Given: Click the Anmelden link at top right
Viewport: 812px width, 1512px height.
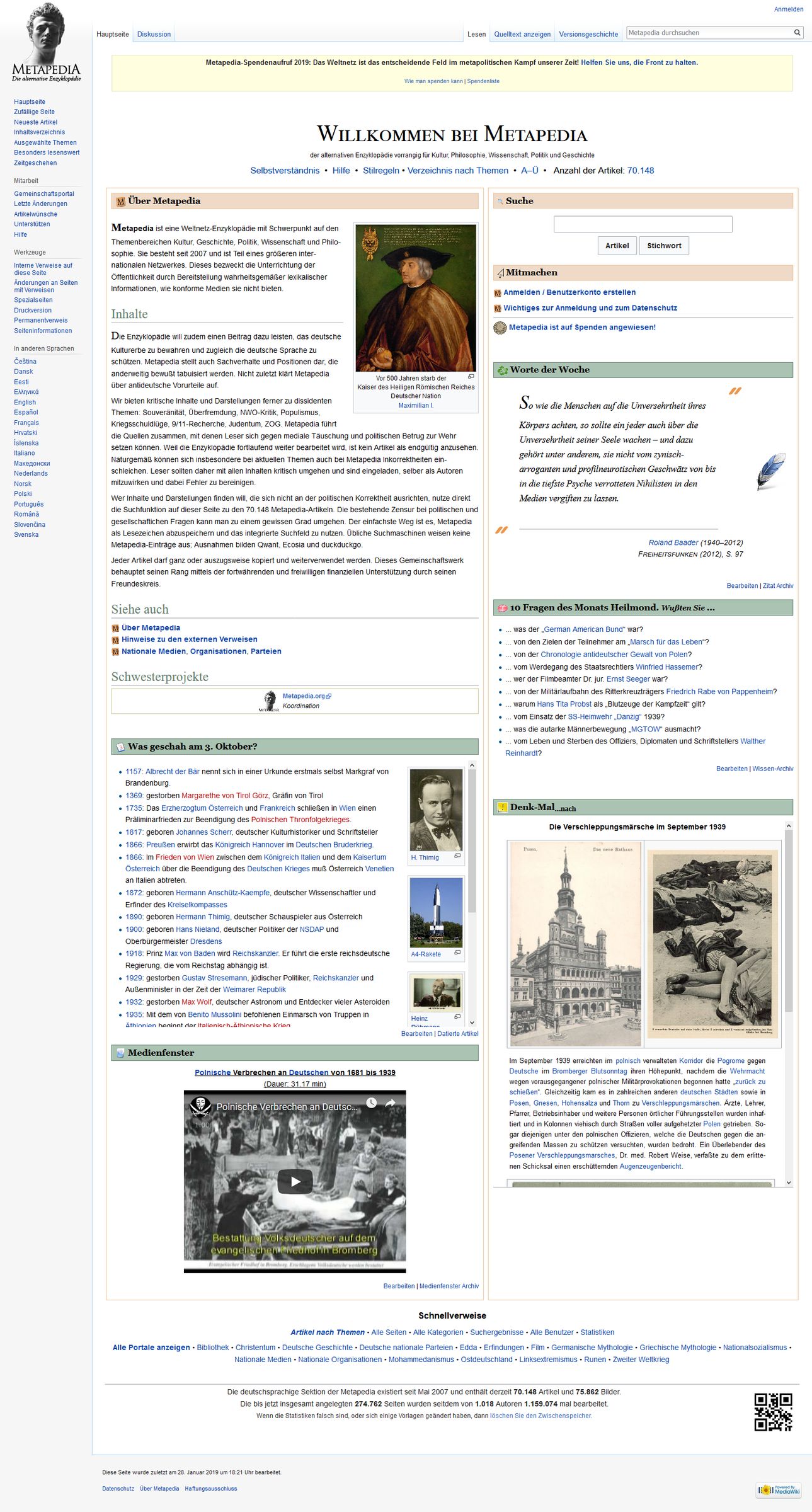Looking at the screenshot, I should coord(789,9).
